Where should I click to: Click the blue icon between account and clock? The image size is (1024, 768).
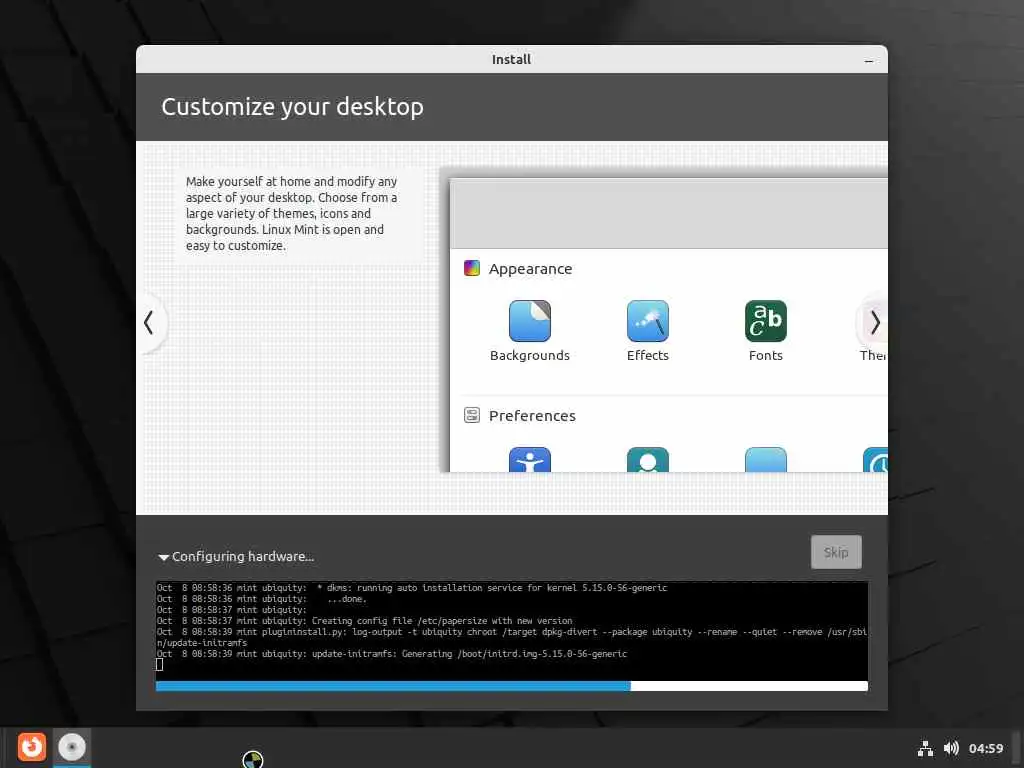point(765,459)
